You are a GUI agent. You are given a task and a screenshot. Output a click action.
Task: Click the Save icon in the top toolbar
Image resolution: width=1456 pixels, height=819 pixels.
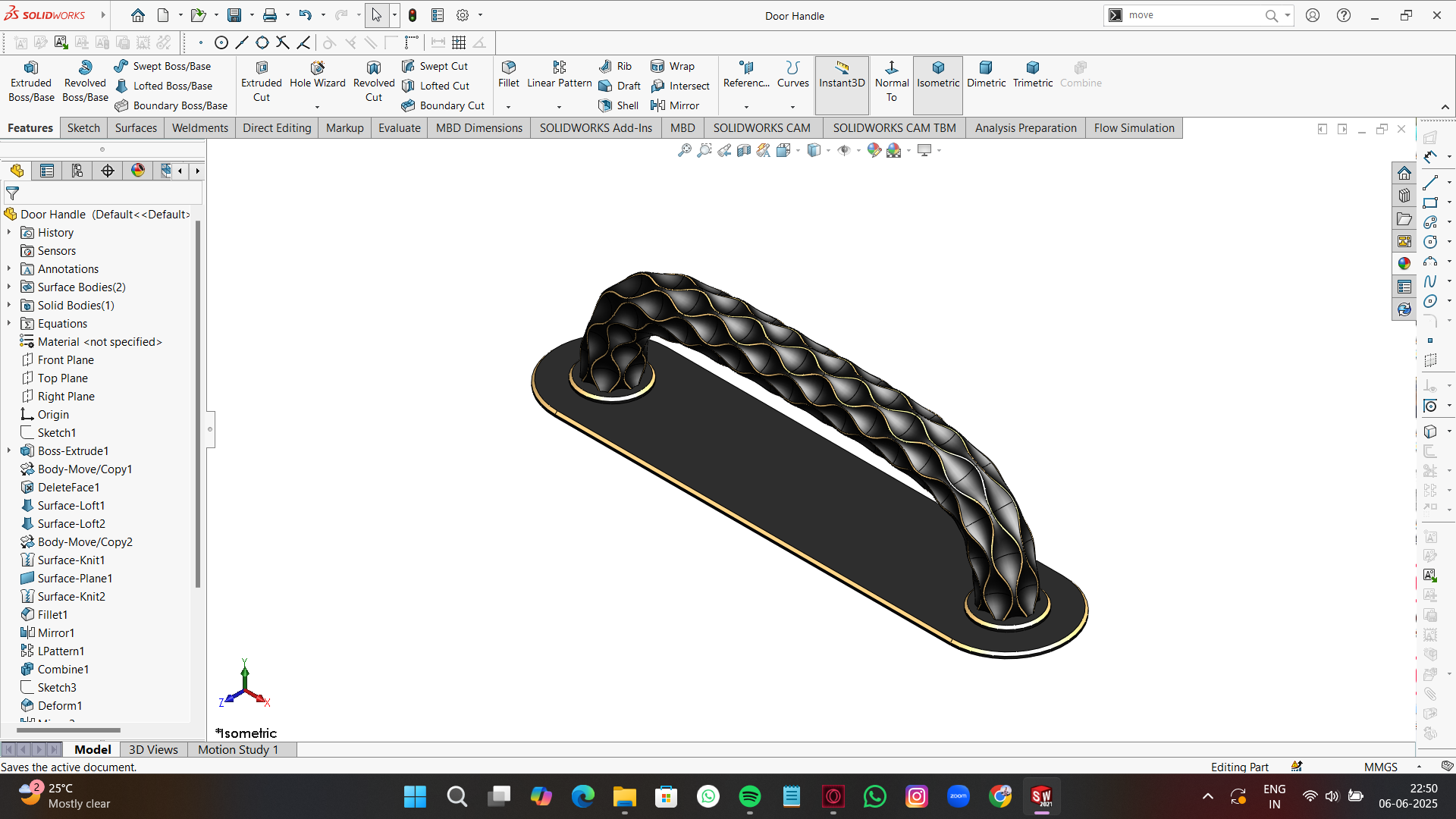coord(234,15)
